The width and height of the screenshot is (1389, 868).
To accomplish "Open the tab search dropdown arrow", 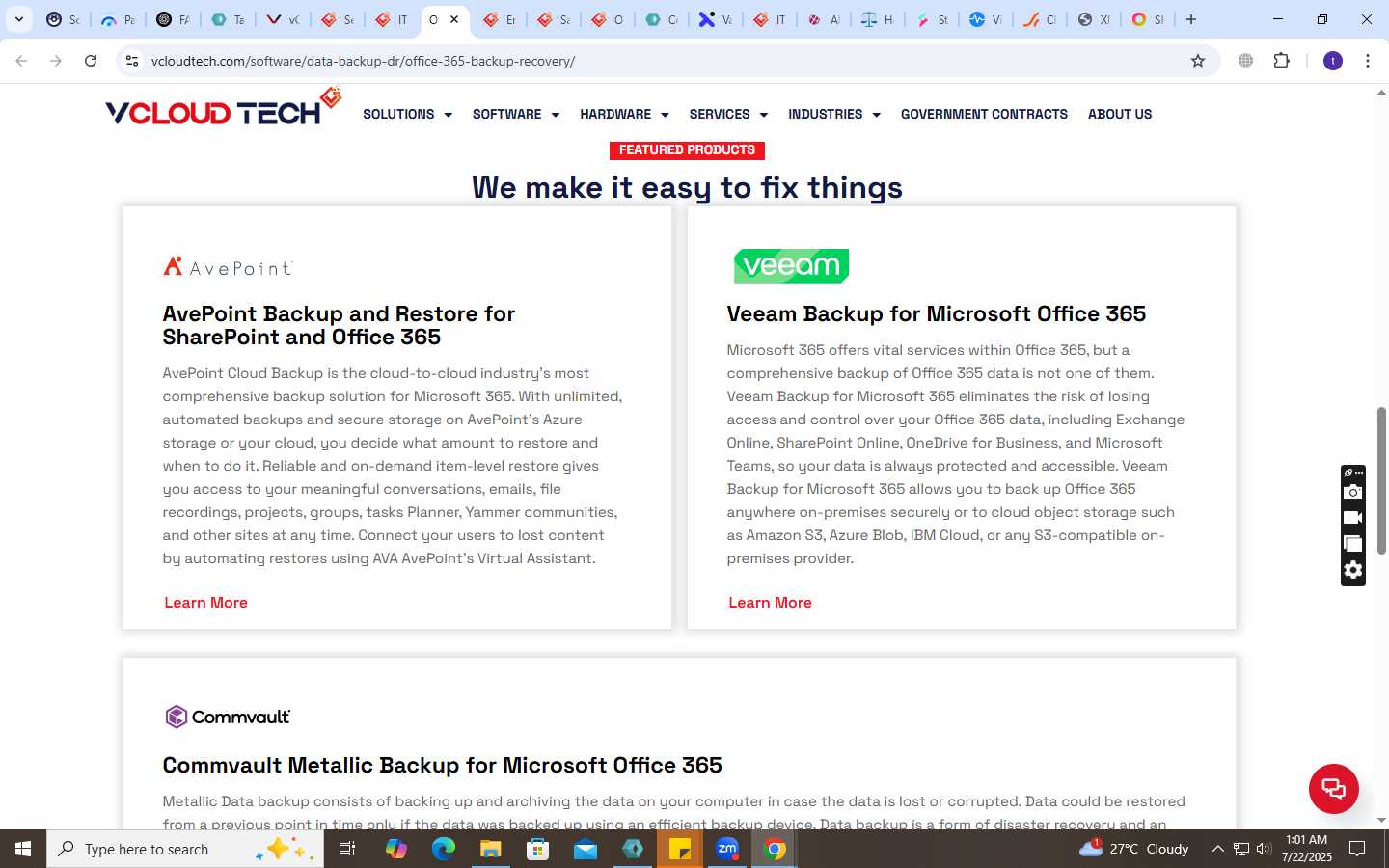I will (19, 19).
